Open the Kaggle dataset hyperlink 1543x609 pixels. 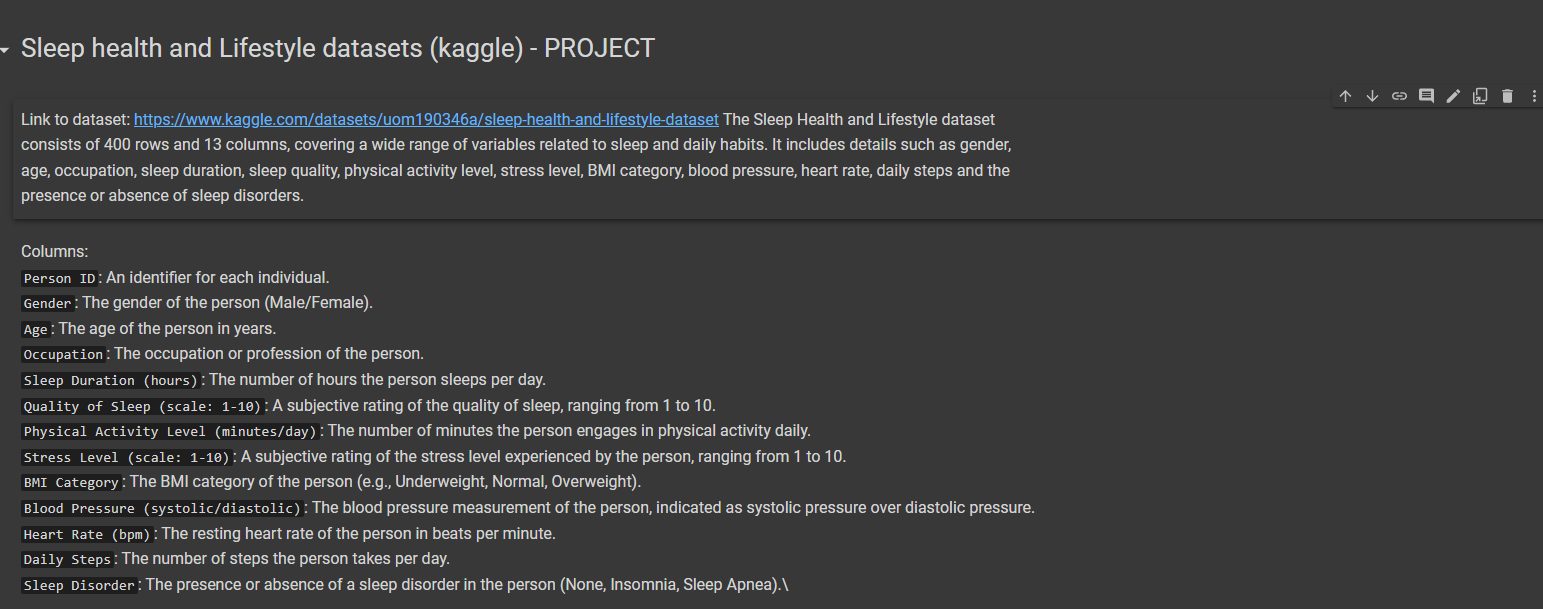[425, 119]
